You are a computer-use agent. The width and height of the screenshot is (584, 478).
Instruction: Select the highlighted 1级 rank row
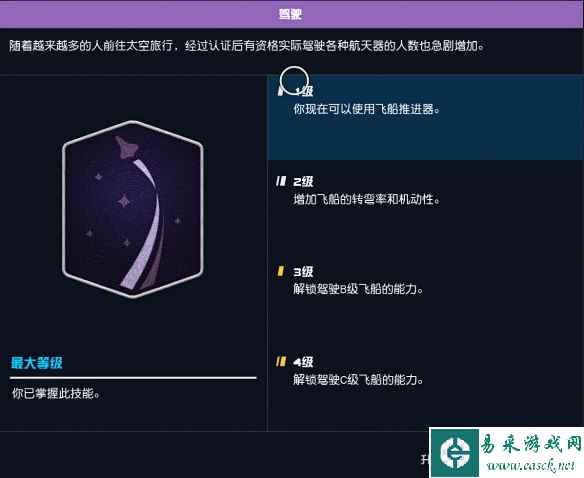tap(425, 118)
